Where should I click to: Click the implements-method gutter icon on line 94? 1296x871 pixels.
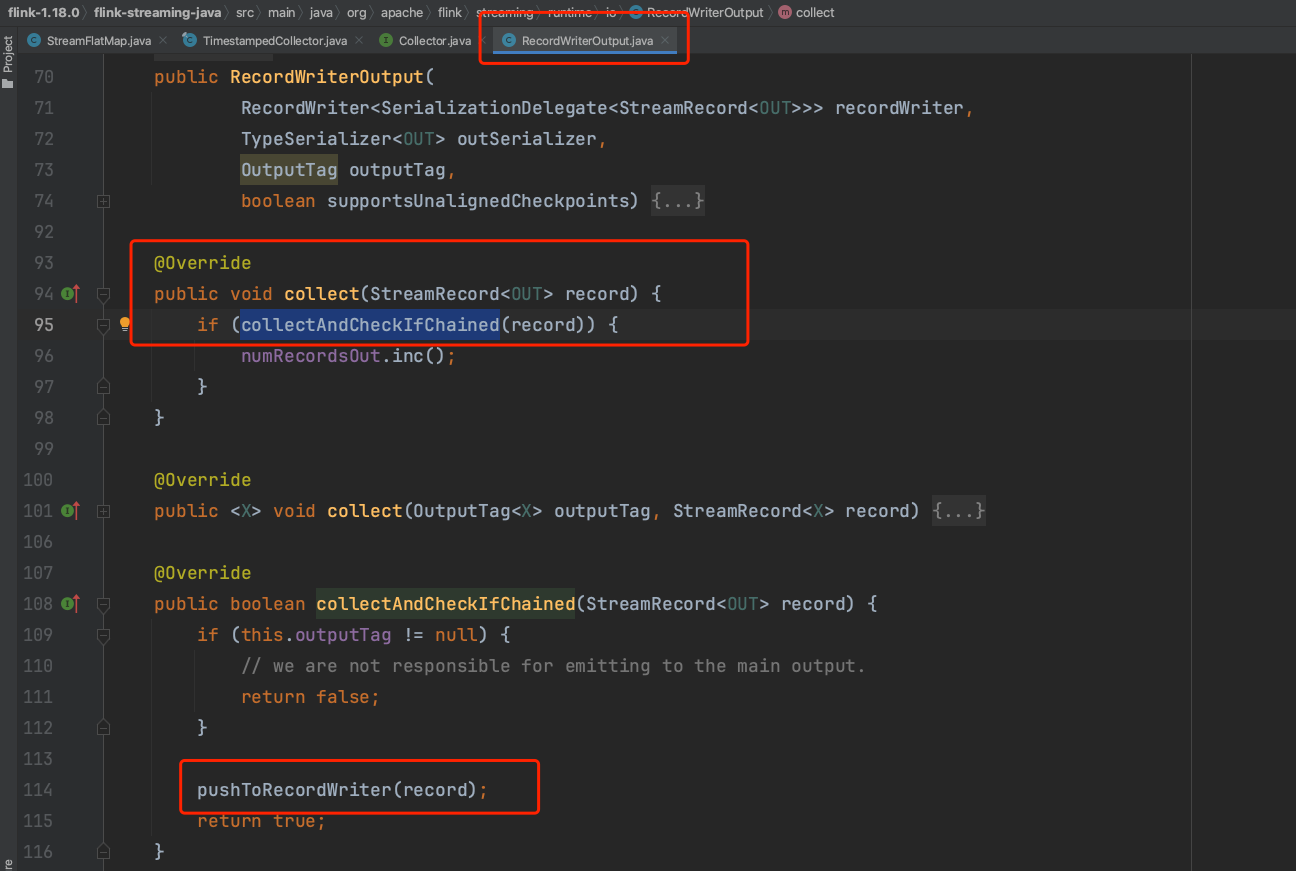(69, 293)
